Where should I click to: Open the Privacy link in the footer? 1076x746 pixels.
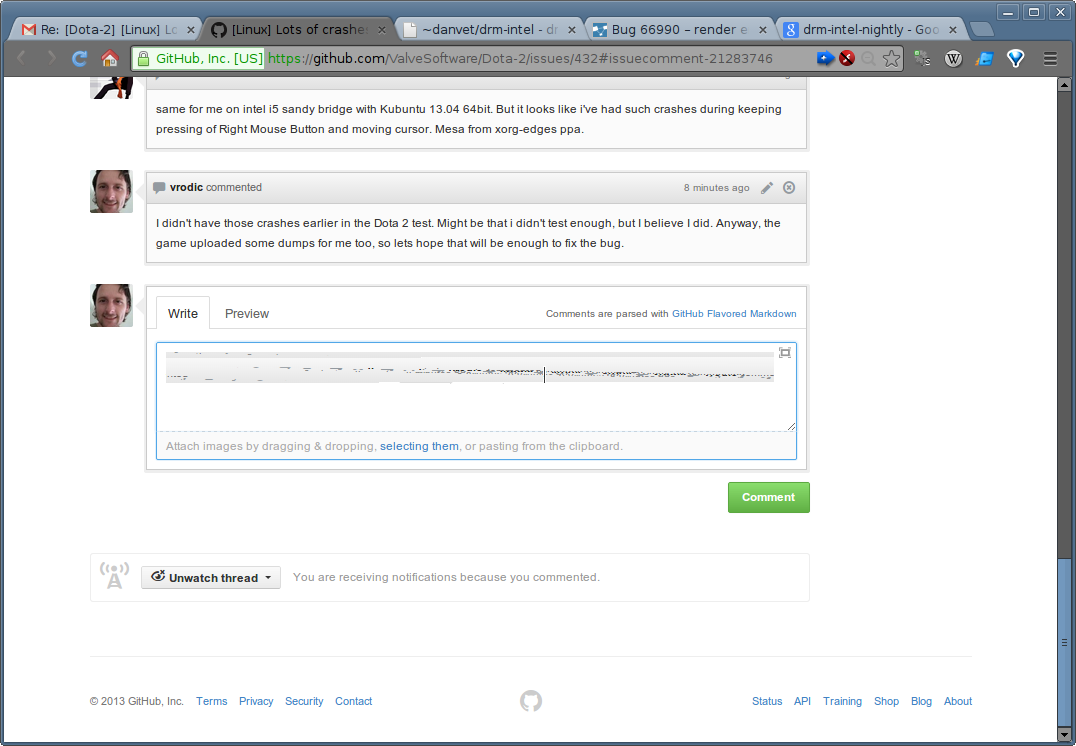click(x=256, y=701)
